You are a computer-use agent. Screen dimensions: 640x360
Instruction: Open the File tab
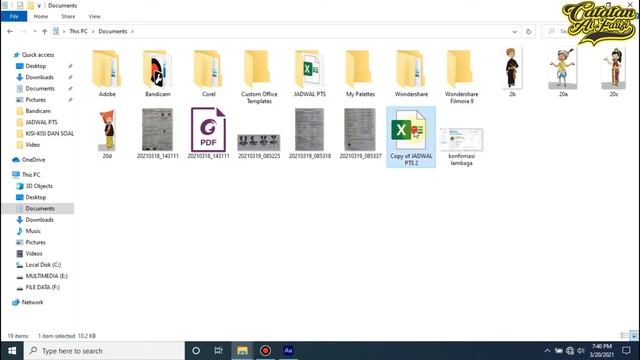(x=14, y=16)
